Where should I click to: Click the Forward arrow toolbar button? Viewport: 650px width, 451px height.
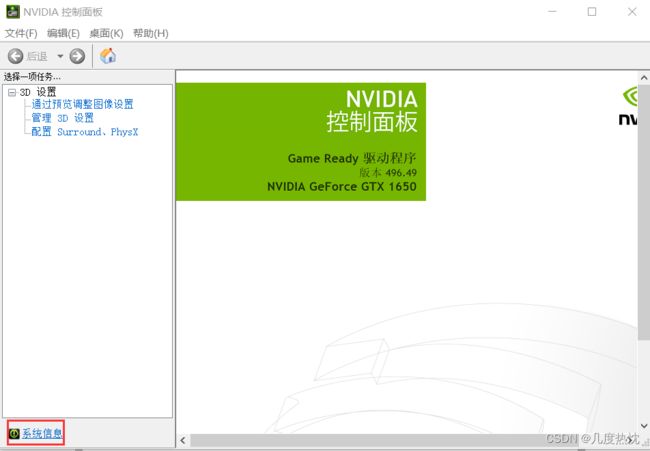[x=77, y=56]
